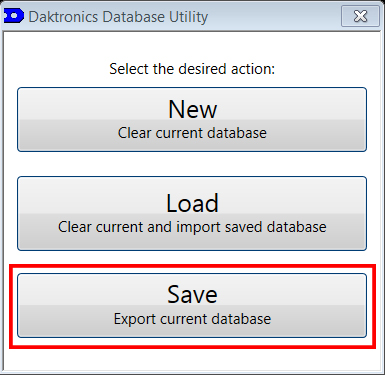This screenshot has height=375, width=385.
Task: Select the "Clear current database" option
Action: [x=192, y=133]
